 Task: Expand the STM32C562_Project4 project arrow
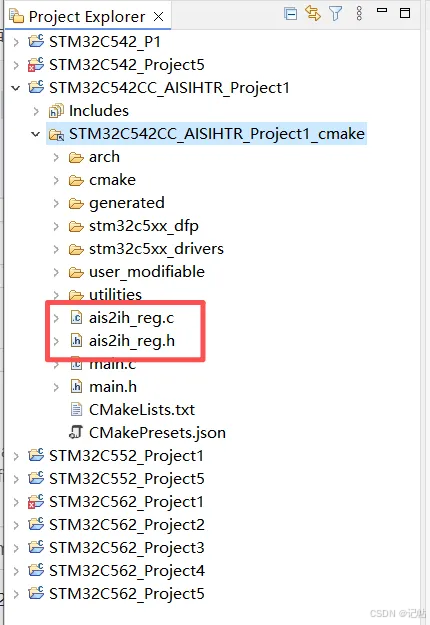pos(16,571)
